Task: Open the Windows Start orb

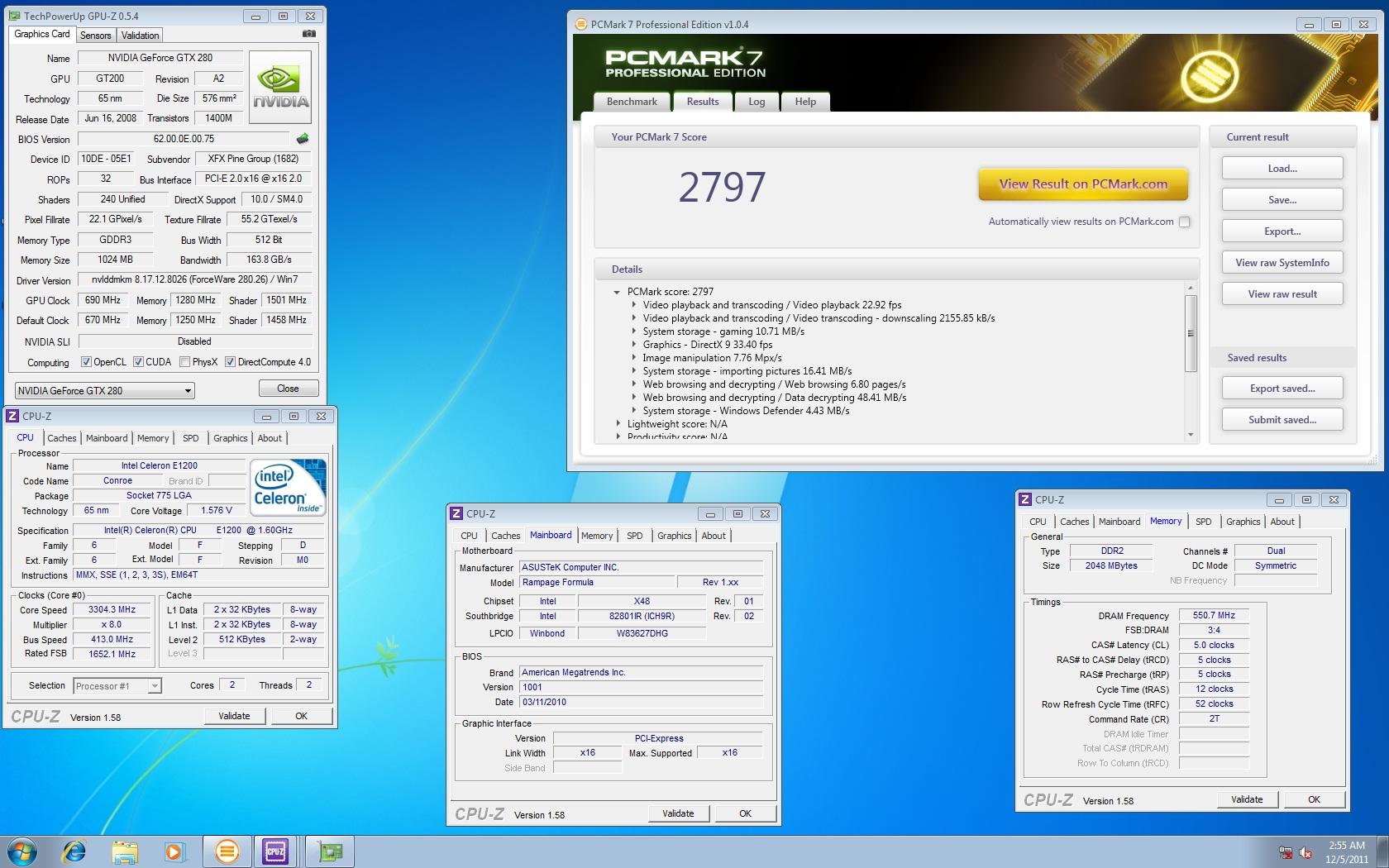Action: point(22,851)
